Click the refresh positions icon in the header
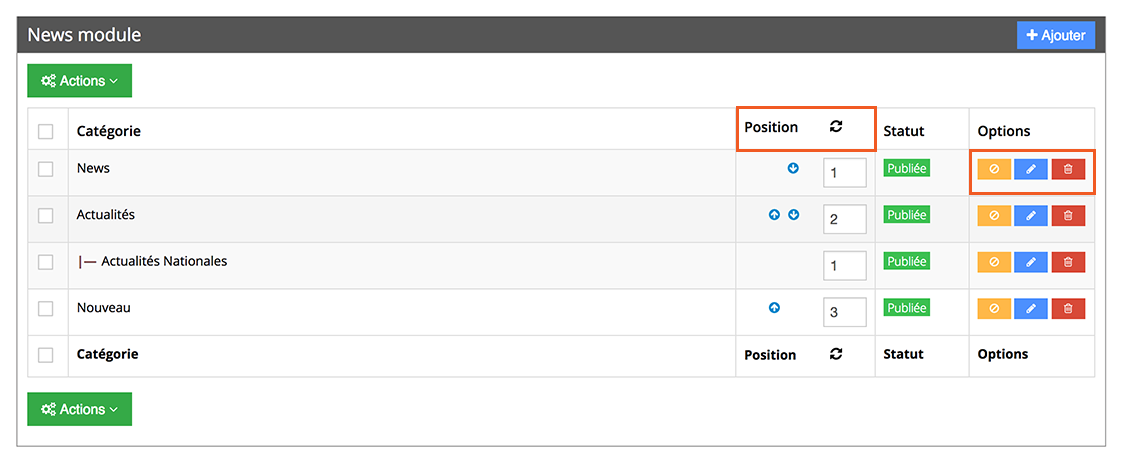1121x470 pixels. tap(836, 127)
